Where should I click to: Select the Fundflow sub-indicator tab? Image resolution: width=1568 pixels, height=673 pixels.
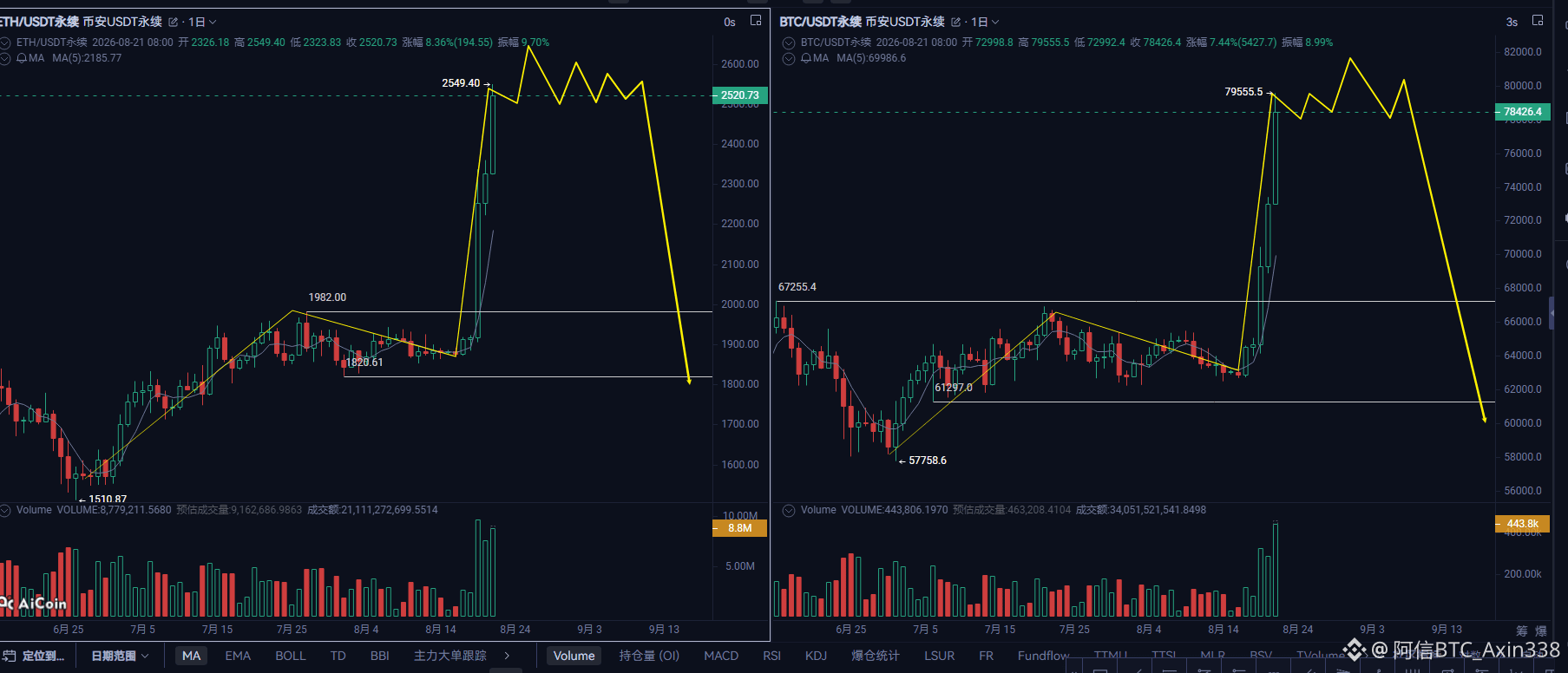pyautogui.click(x=1044, y=656)
